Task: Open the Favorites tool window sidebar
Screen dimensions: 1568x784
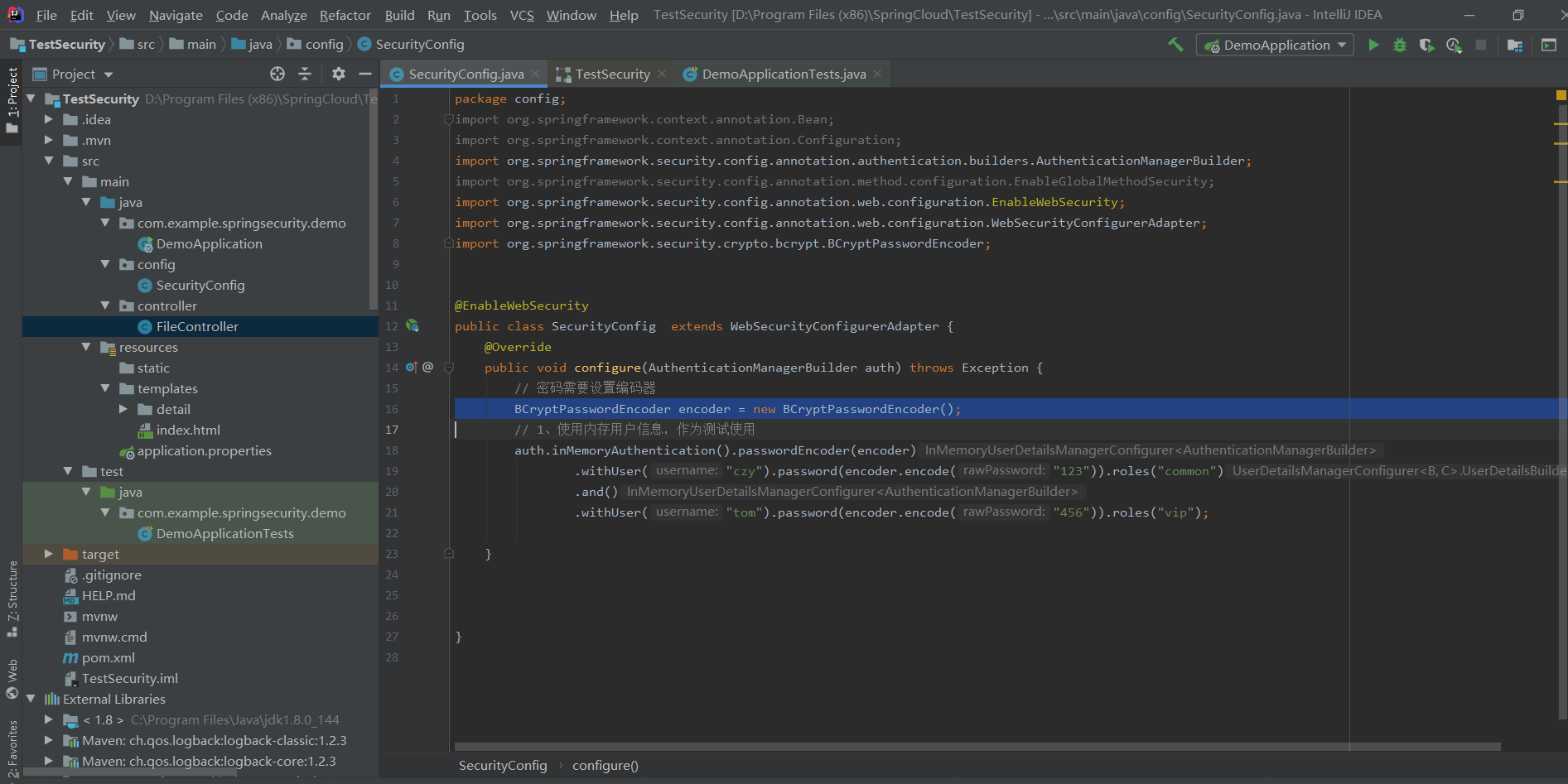Action: pos(12,749)
